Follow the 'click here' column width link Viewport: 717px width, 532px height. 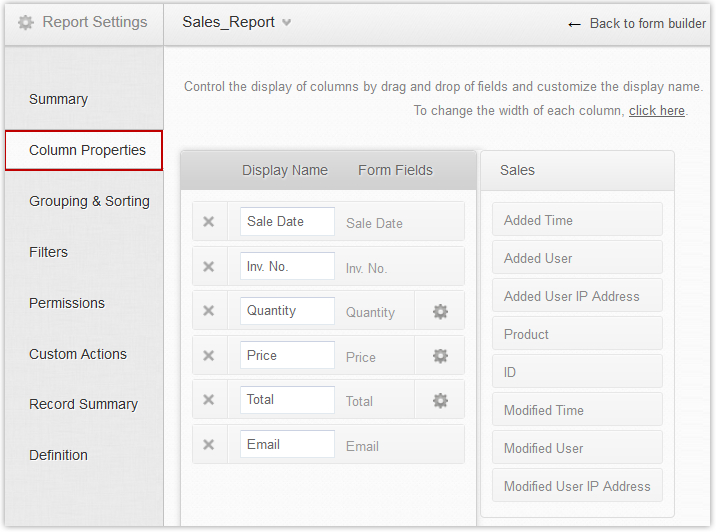pyautogui.click(x=656, y=111)
